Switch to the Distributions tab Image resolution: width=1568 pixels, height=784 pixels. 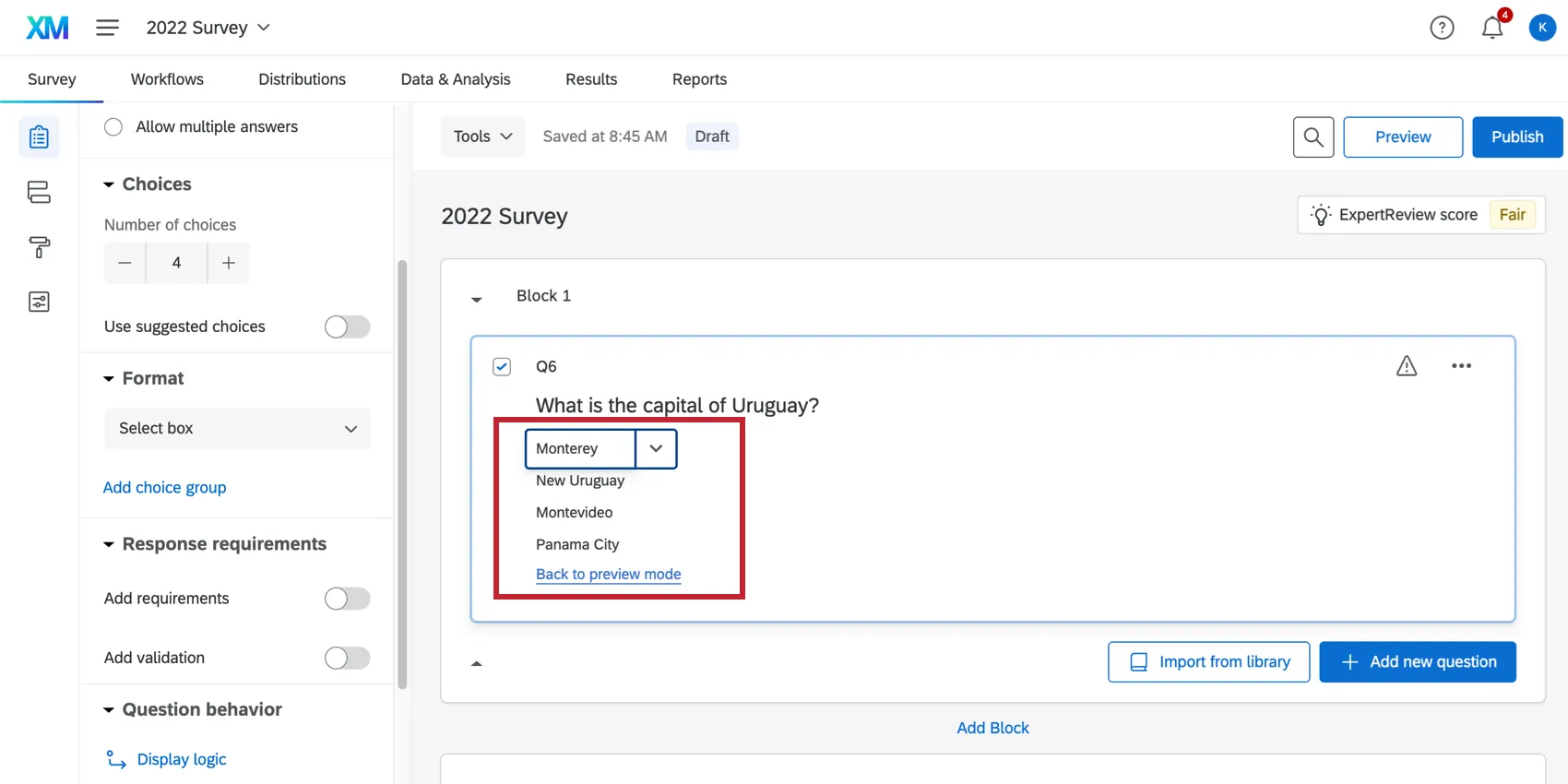click(x=302, y=79)
